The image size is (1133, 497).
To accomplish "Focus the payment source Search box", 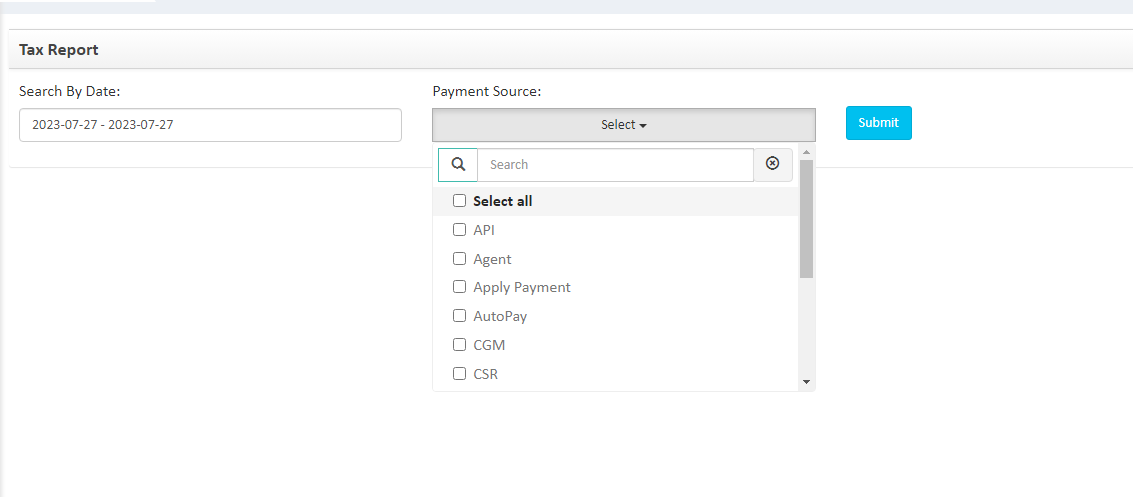I will (616, 165).
